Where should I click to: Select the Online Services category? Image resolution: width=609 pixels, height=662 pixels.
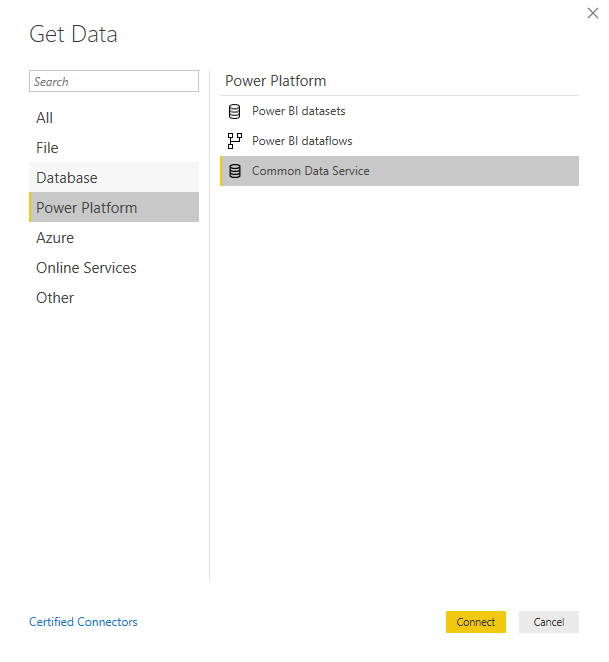pos(114,267)
